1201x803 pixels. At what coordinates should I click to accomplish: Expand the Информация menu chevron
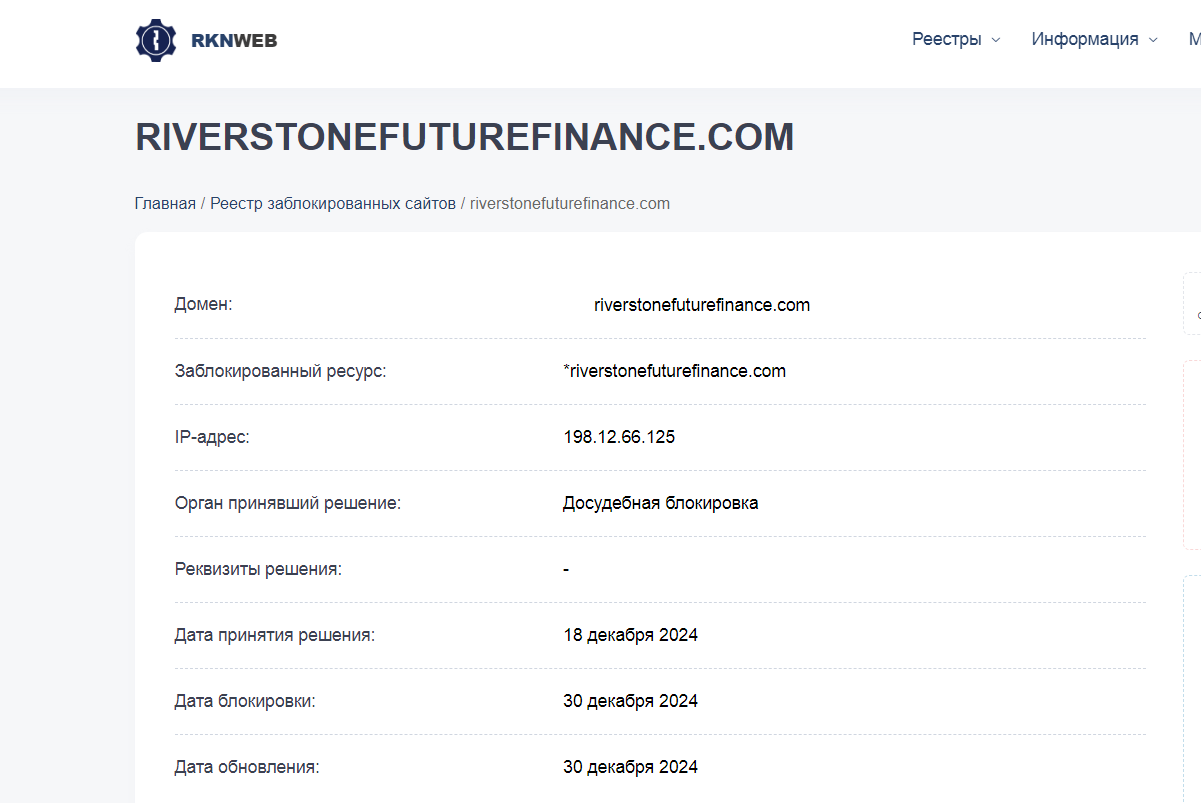coord(1155,40)
